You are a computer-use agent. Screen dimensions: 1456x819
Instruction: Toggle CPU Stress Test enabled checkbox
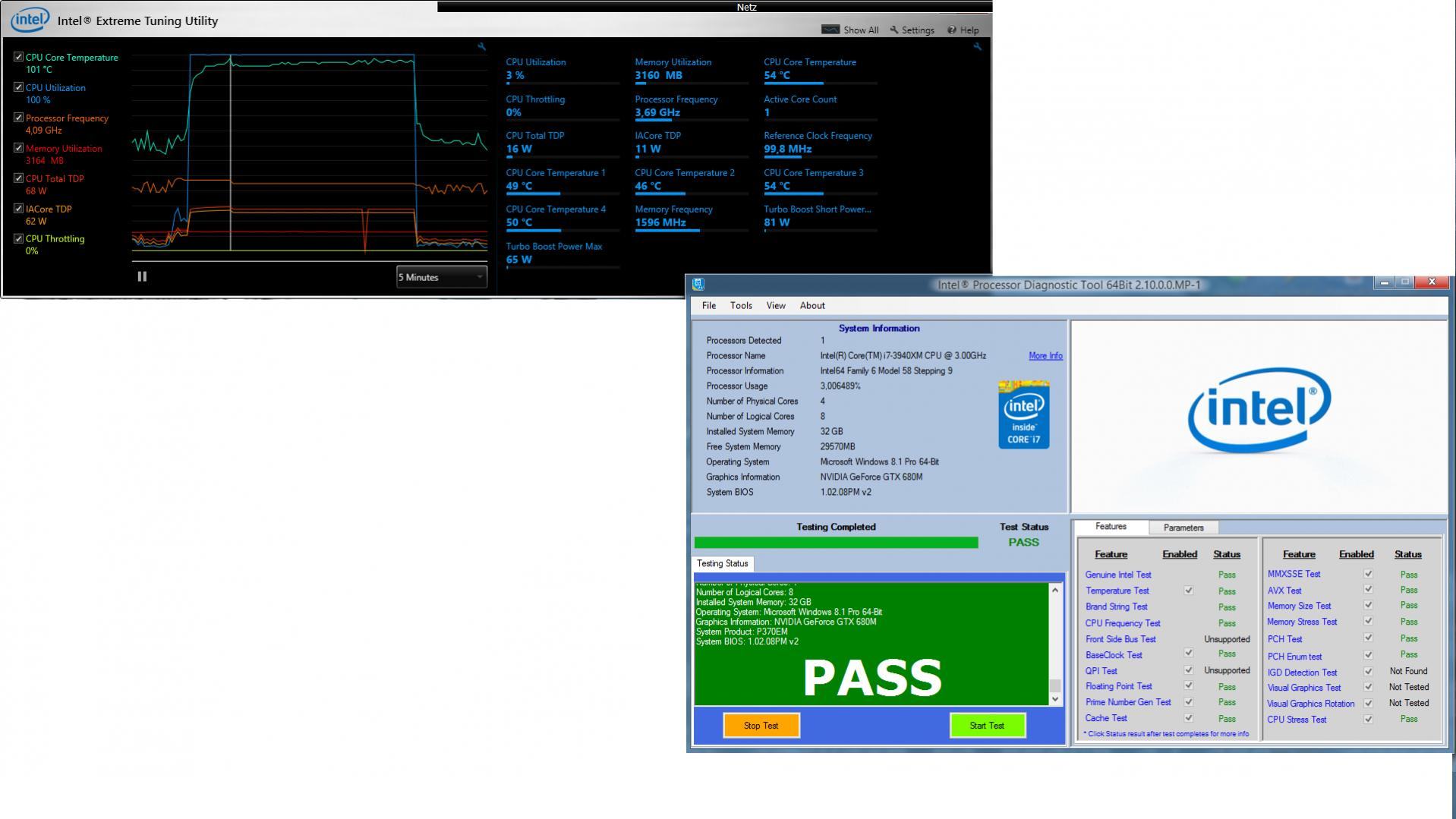tap(1368, 719)
